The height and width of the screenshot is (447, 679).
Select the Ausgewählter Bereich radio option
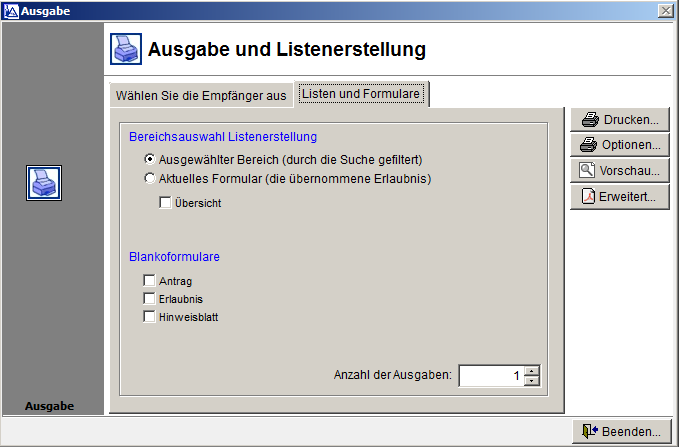point(150,159)
